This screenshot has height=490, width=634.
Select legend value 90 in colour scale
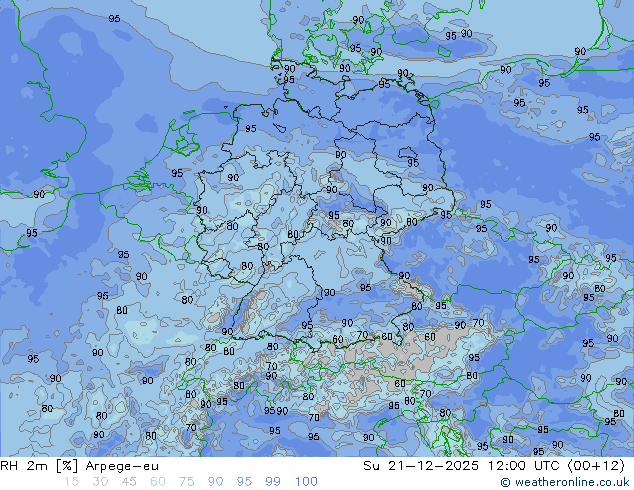[215, 482]
